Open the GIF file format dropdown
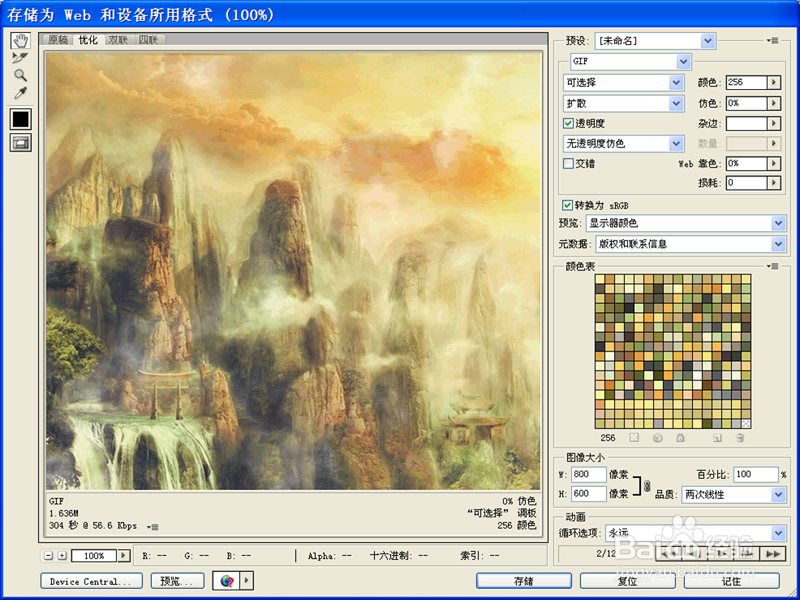Screen dimensions: 800x600 631,62
